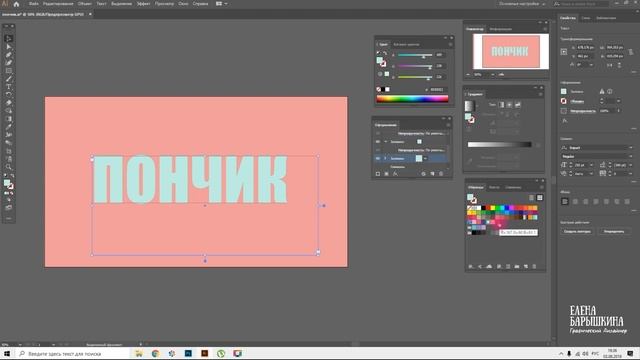The height and width of the screenshot is (360, 640).
Task: Delete selected item in Appearance panel
Action: [x=441, y=174]
